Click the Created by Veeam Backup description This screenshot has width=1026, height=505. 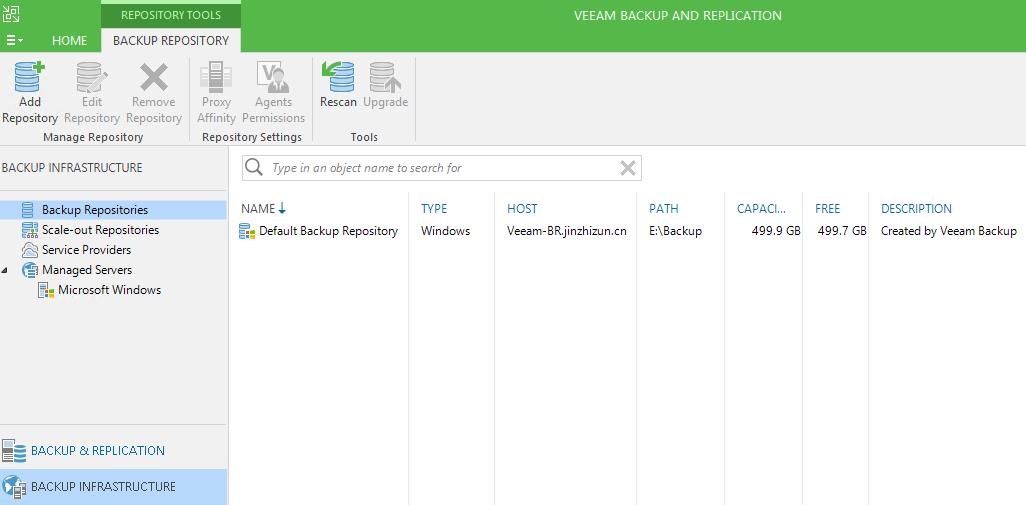tap(949, 231)
